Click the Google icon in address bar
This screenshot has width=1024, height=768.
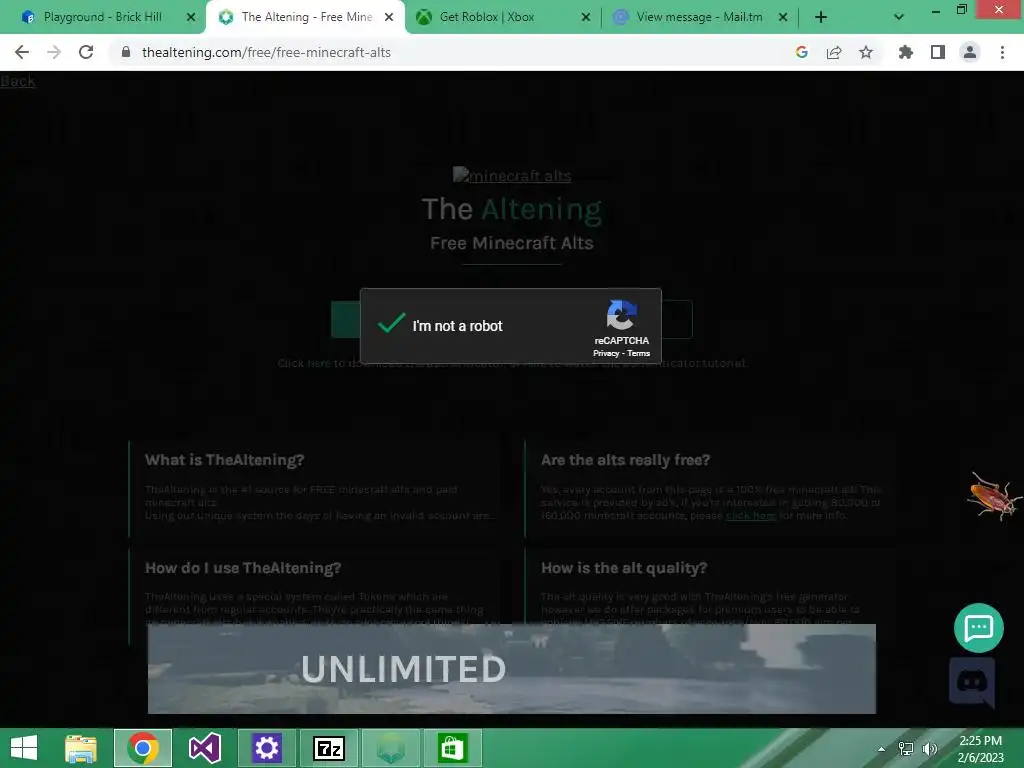pos(802,52)
